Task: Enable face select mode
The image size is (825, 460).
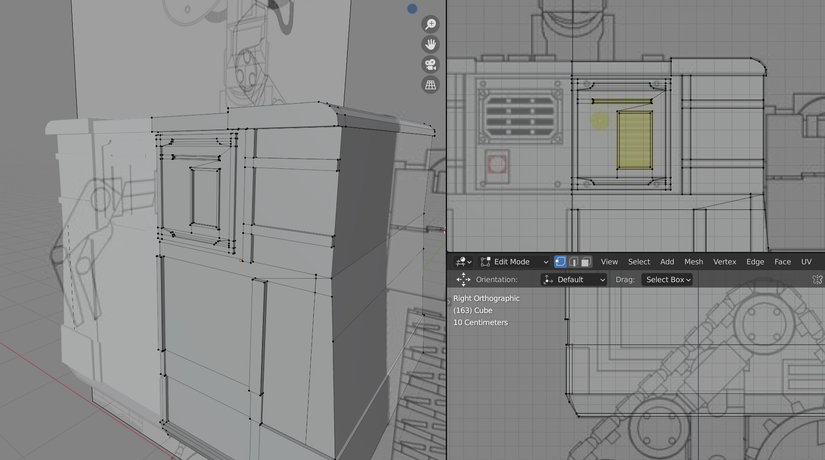Action: click(586, 262)
